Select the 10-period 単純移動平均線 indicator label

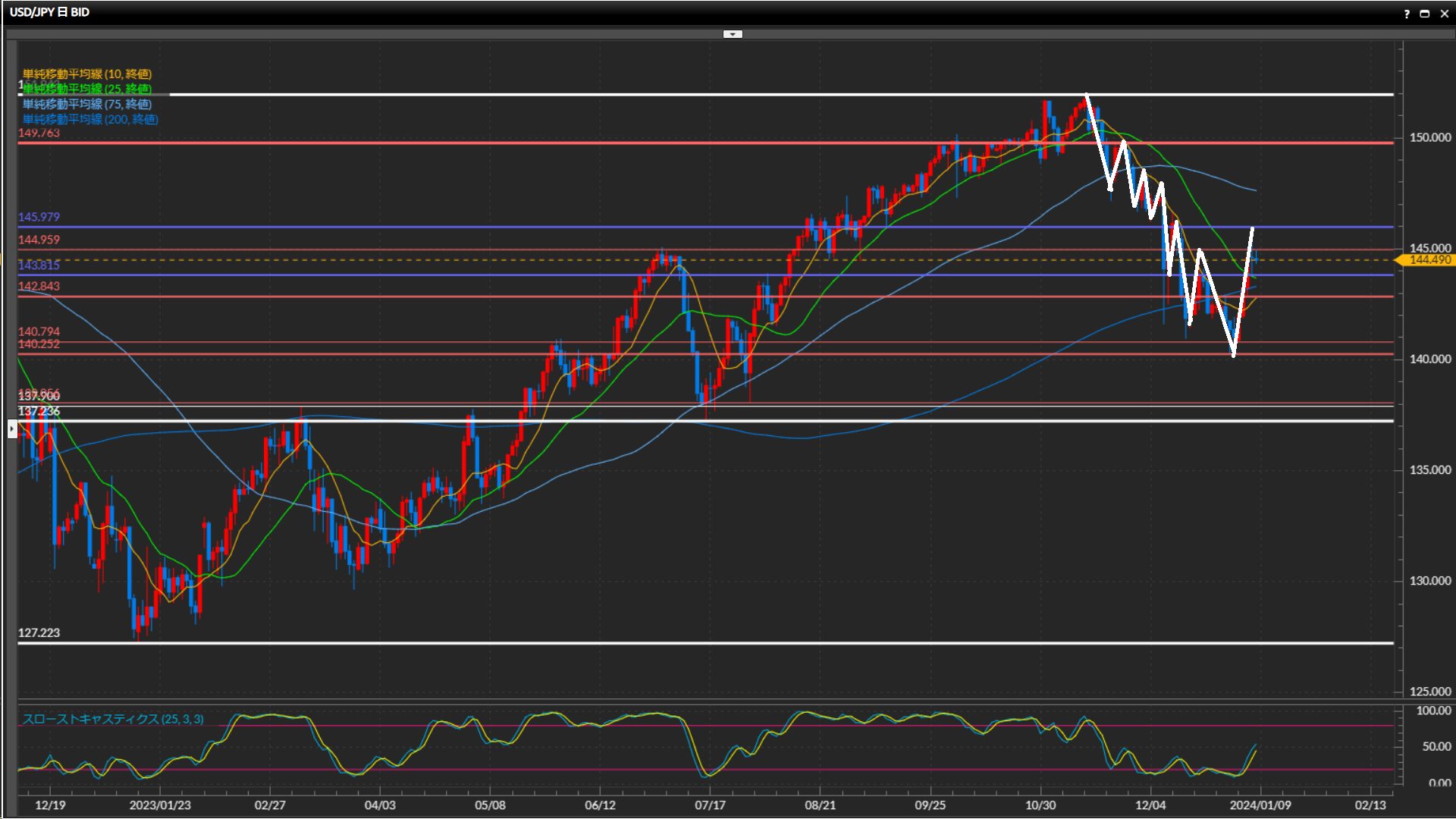click(87, 74)
